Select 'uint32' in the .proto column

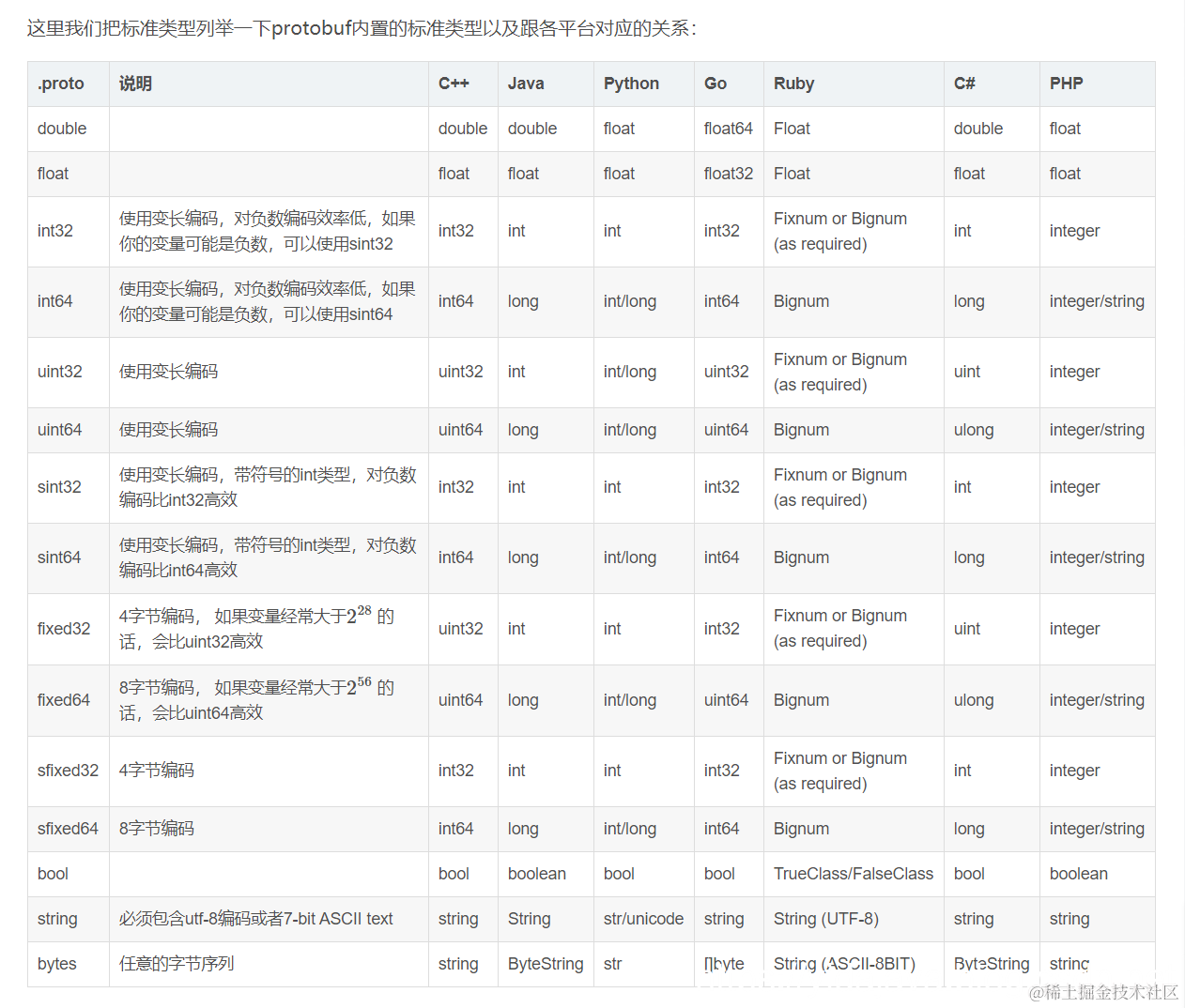click(60, 372)
